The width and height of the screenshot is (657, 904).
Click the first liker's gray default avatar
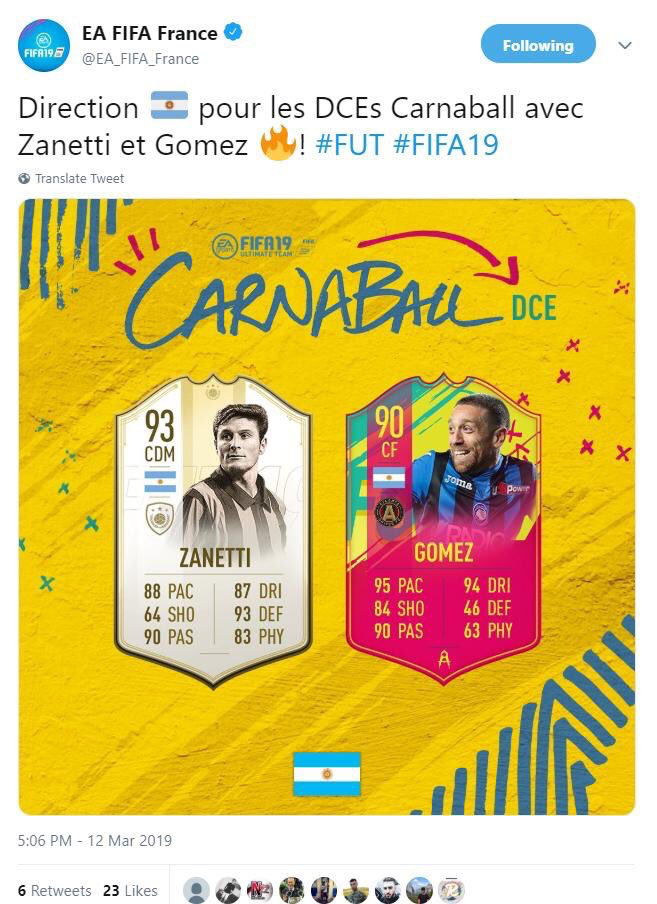[x=197, y=890]
